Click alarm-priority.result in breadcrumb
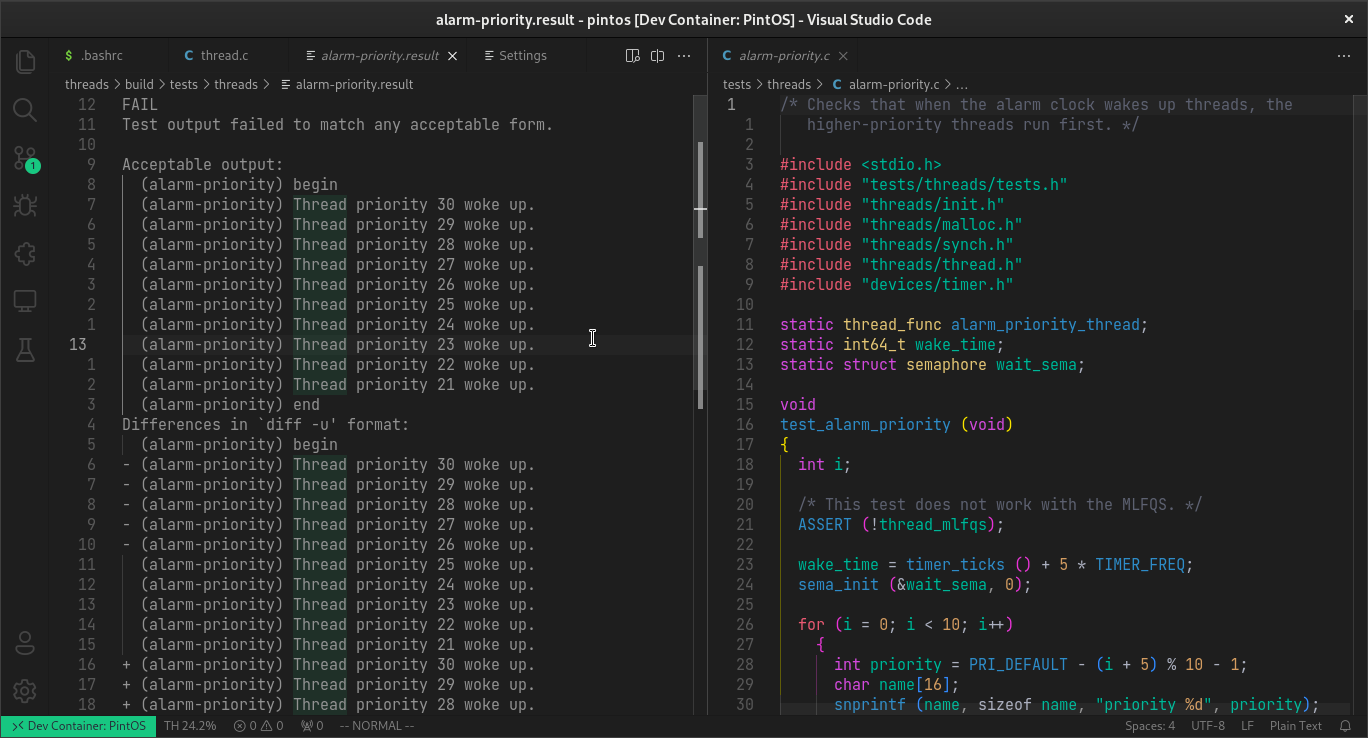The height and width of the screenshot is (738, 1368). click(x=354, y=85)
